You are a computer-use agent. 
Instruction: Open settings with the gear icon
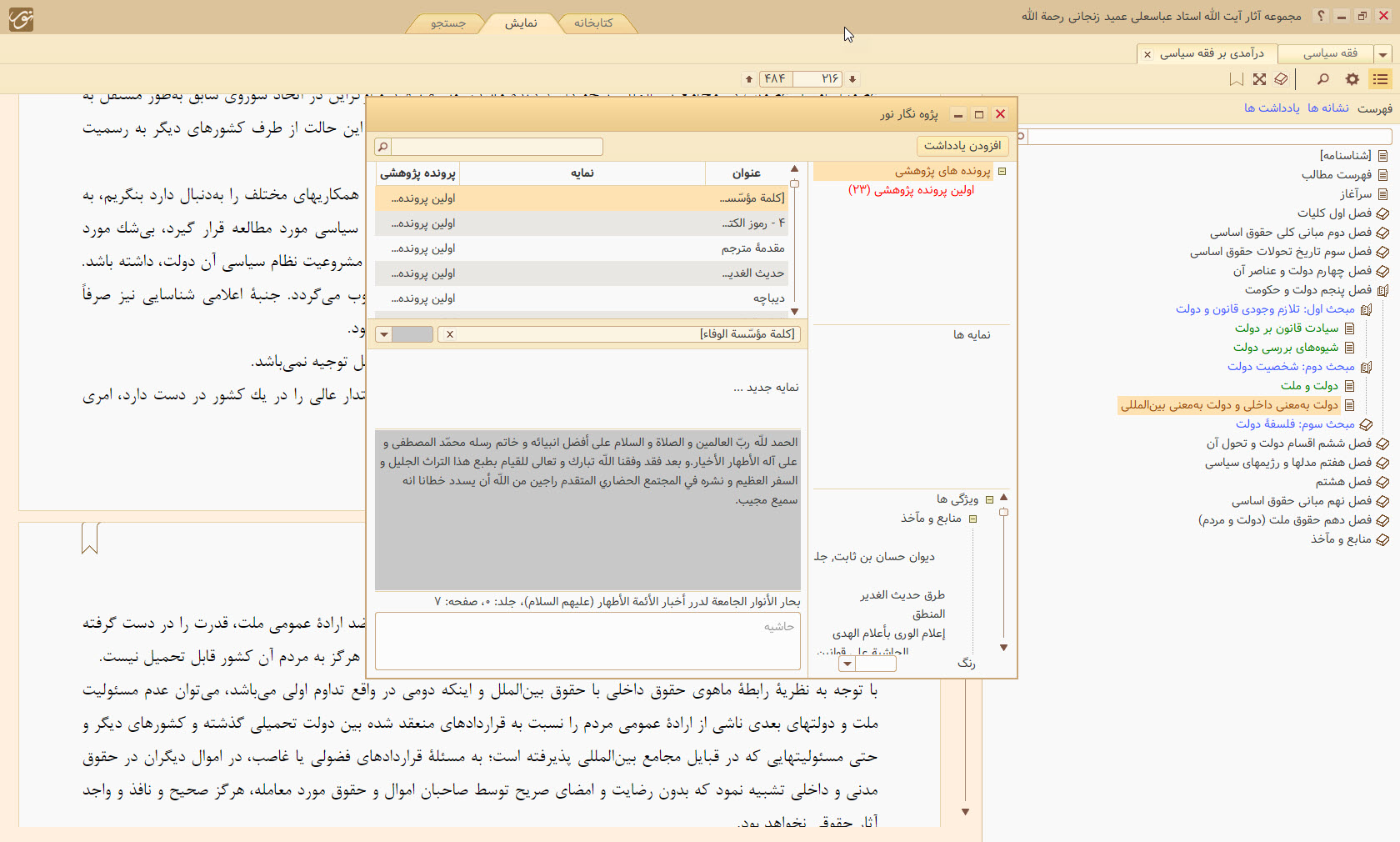pyautogui.click(x=1352, y=79)
